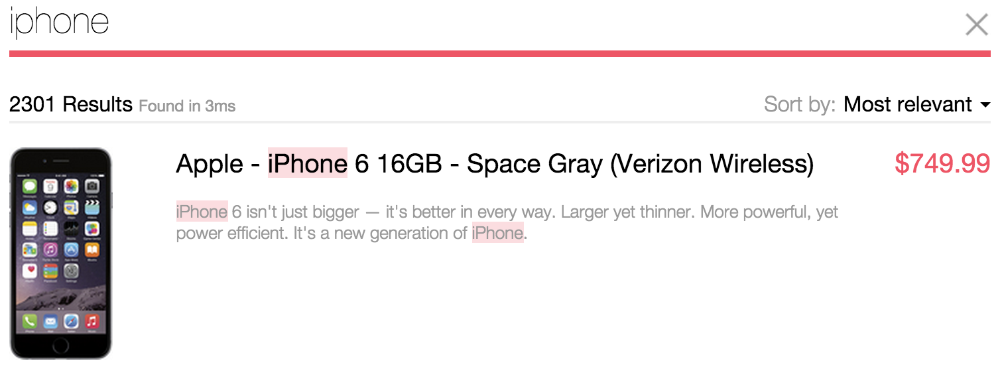
Task: Click the highlighted iPhone at the description start
Action: (202, 212)
